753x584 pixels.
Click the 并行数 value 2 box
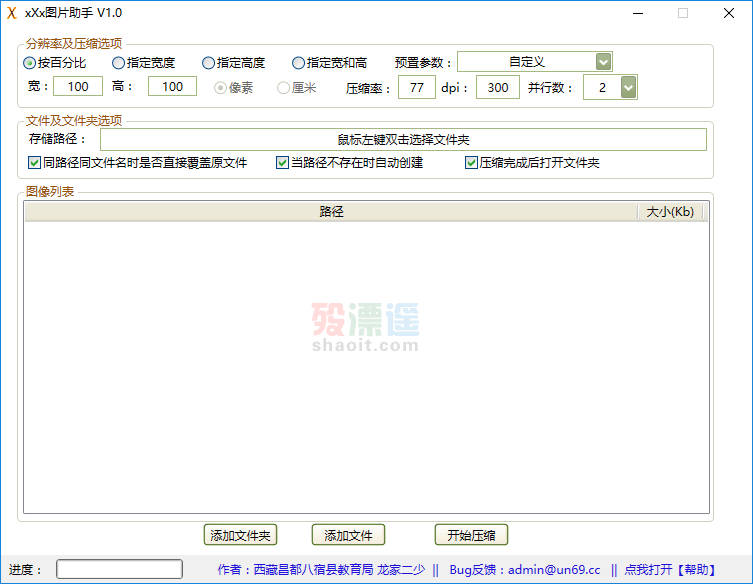(602, 87)
